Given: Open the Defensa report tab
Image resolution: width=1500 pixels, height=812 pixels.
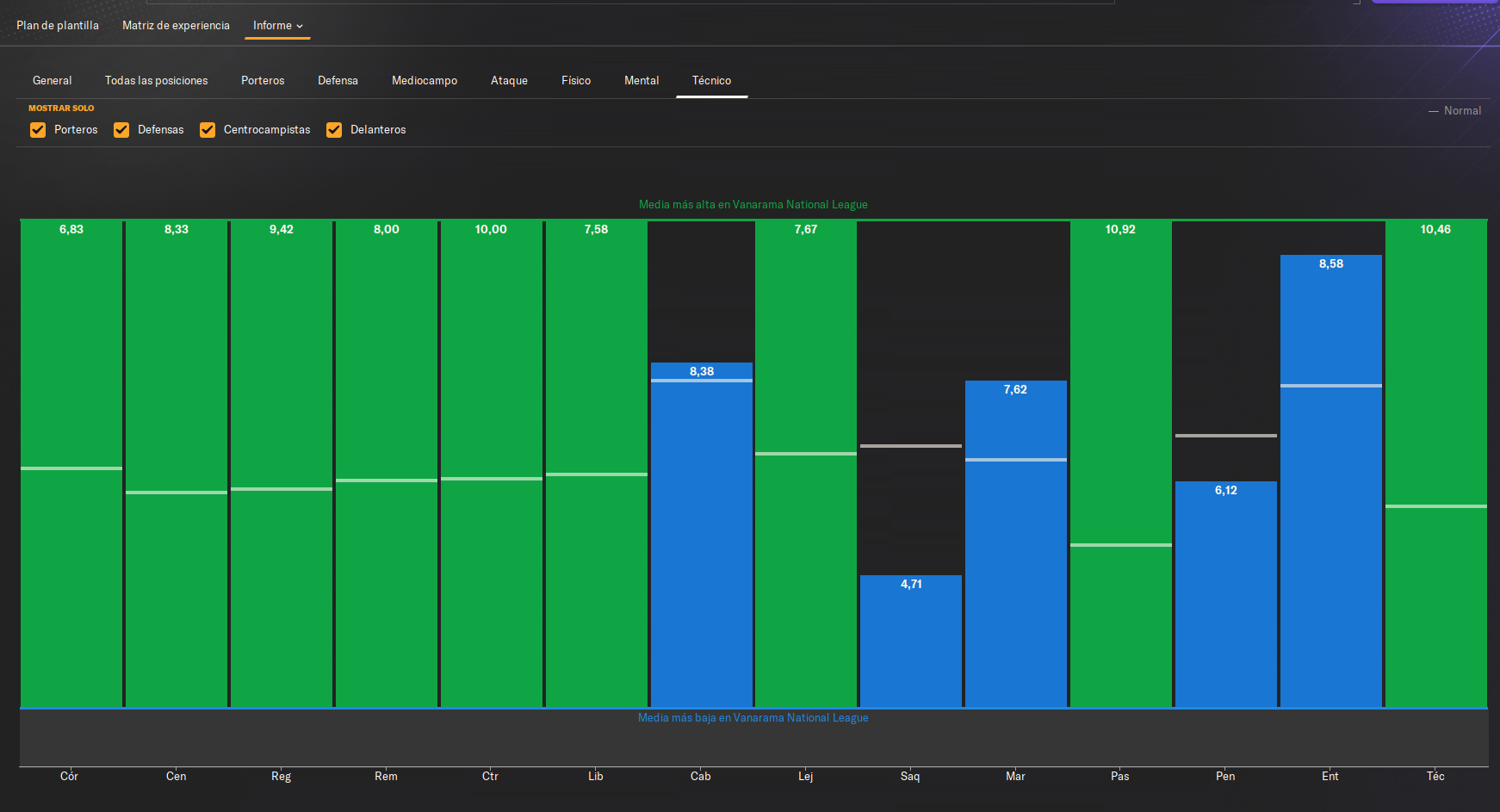Looking at the screenshot, I should point(338,80).
